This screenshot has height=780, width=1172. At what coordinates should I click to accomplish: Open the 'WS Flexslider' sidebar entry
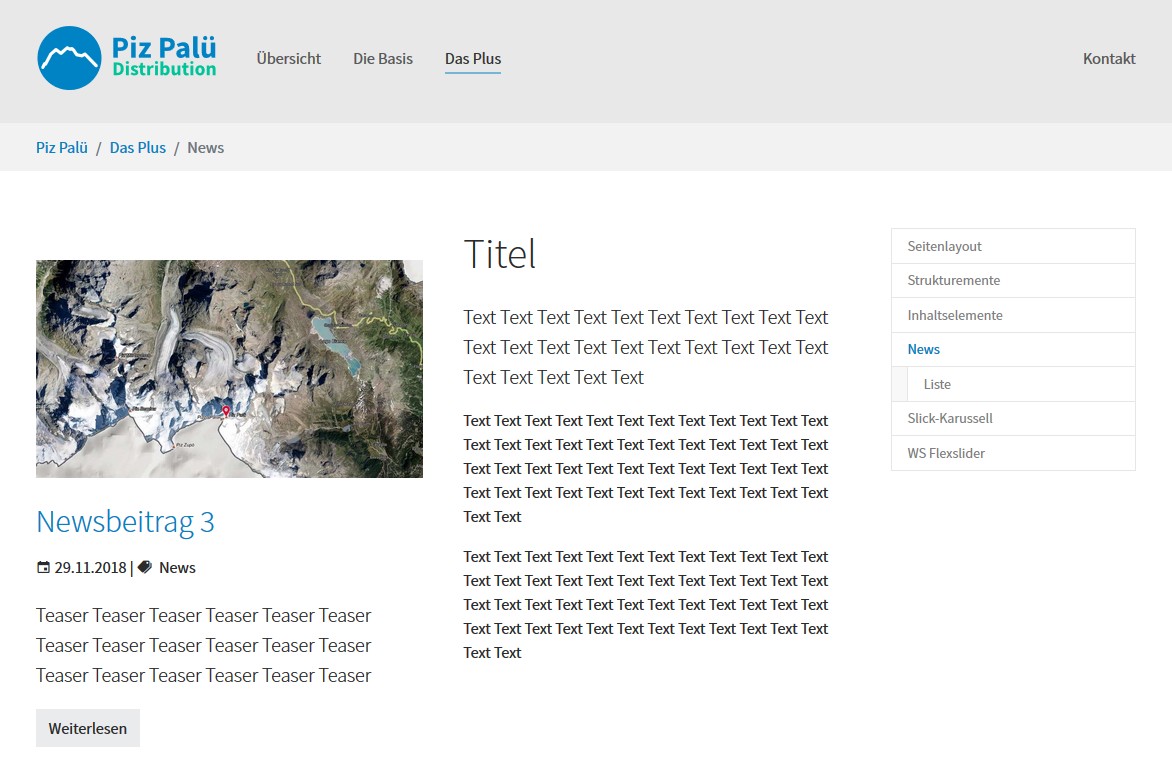(x=946, y=453)
